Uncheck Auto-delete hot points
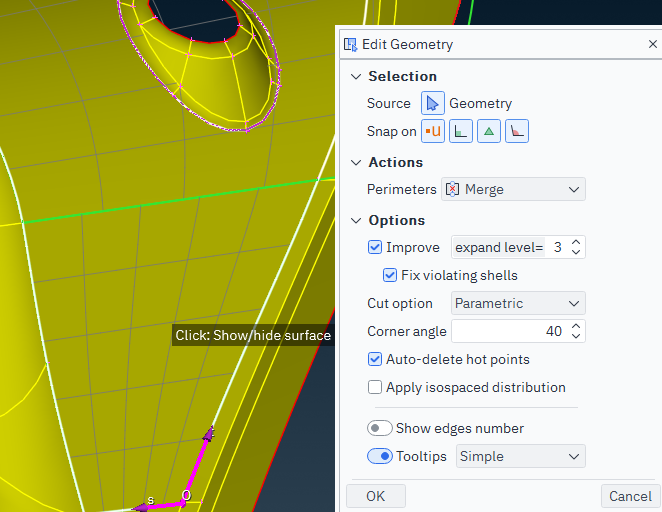This screenshot has height=512, width=662. coord(376,359)
